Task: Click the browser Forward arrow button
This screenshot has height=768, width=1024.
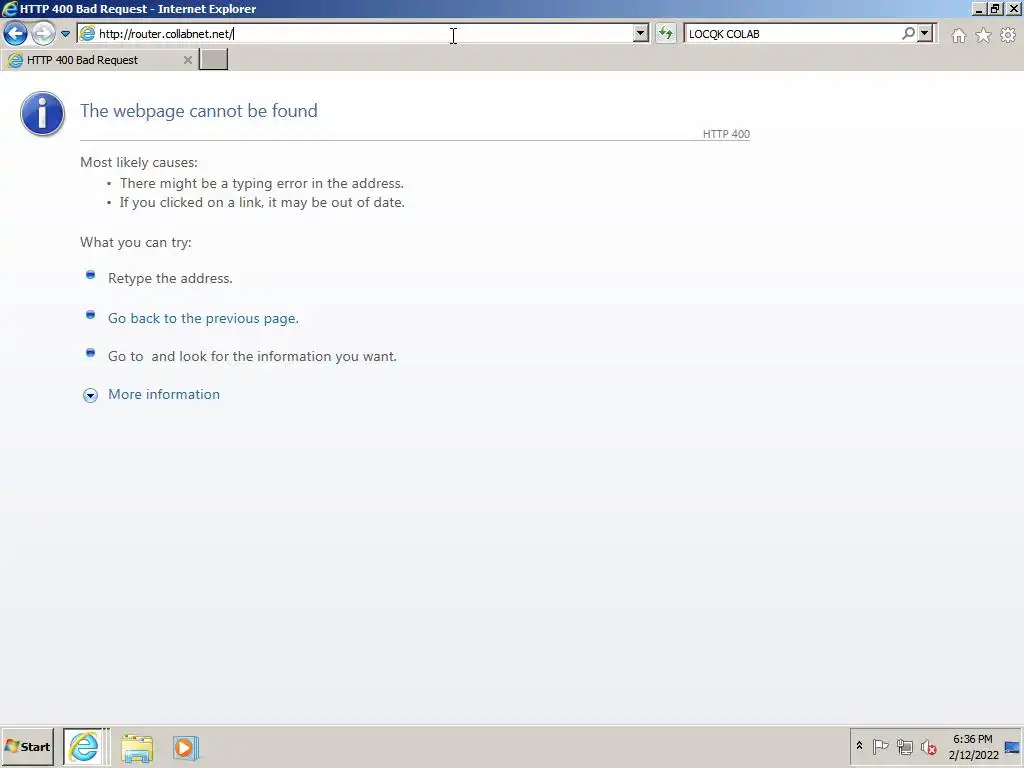Action: pyautogui.click(x=43, y=33)
